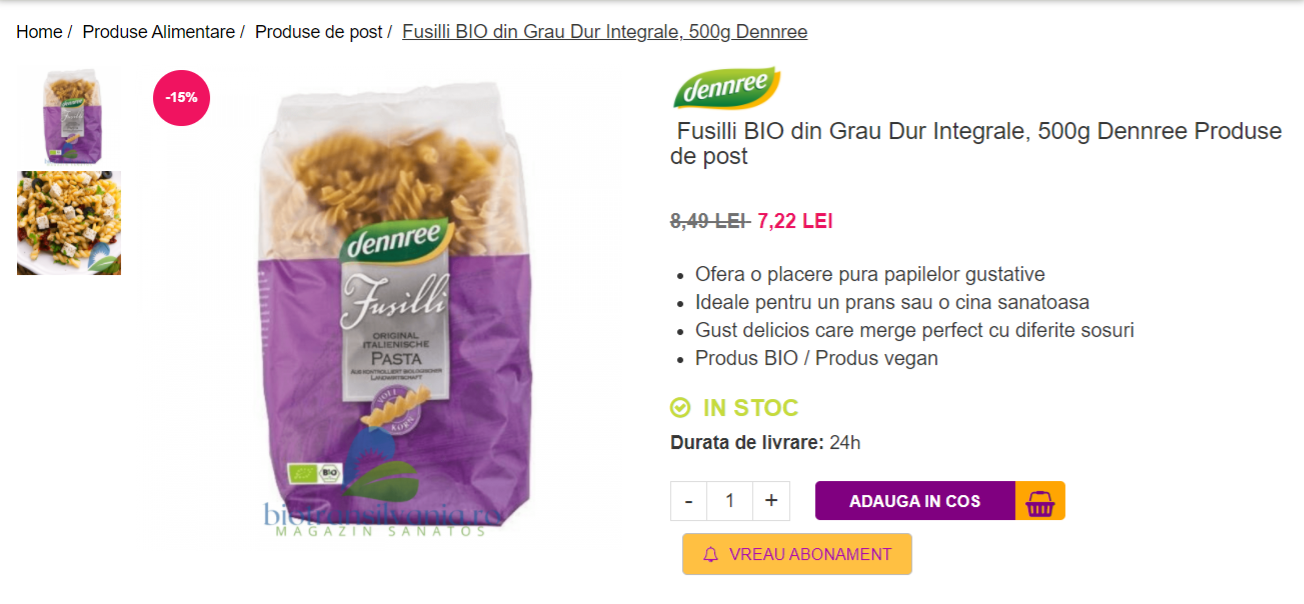
Task: Go to Home breadcrumb link
Action: coord(39,32)
